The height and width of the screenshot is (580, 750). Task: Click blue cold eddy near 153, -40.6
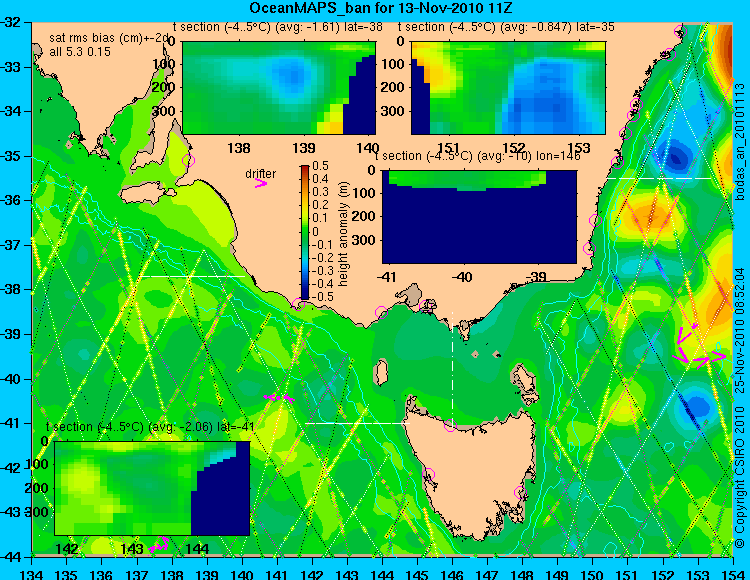click(x=695, y=406)
